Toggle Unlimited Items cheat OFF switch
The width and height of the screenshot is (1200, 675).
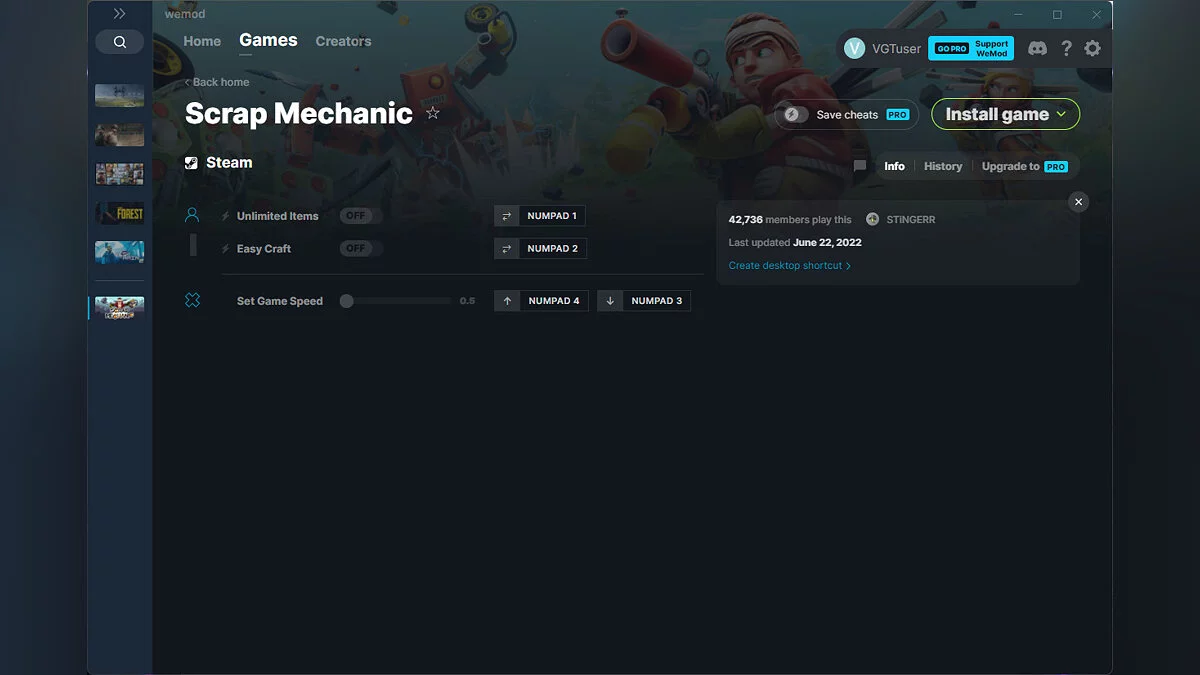pyautogui.click(x=355, y=216)
